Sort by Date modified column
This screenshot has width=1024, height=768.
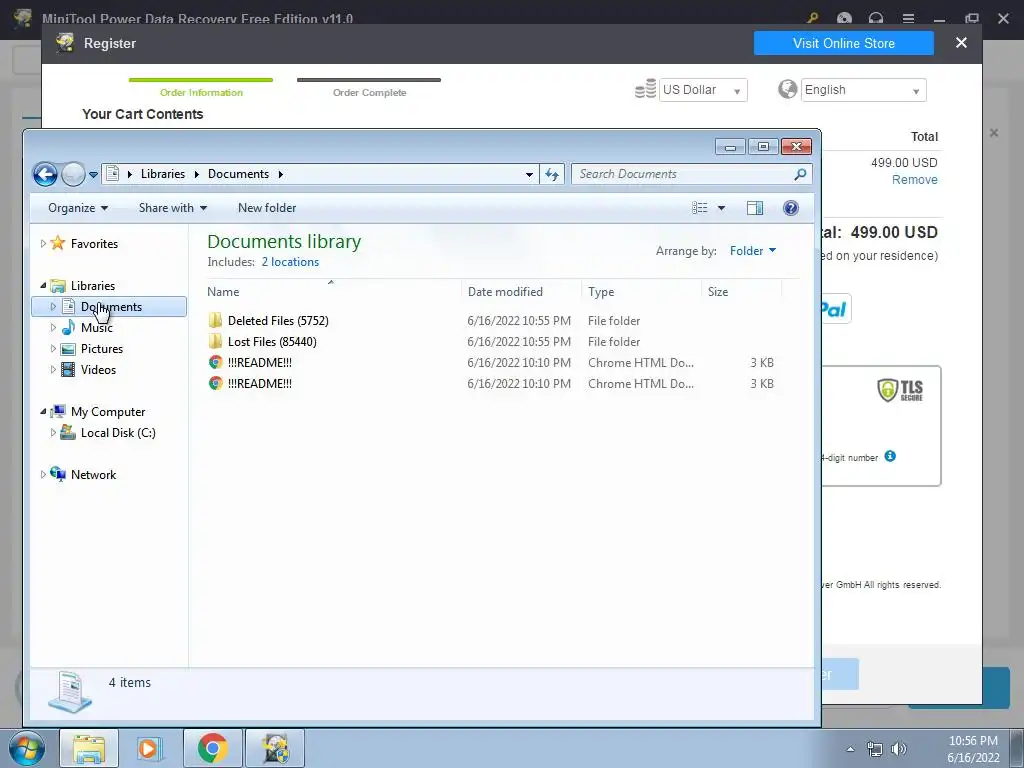click(521, 292)
